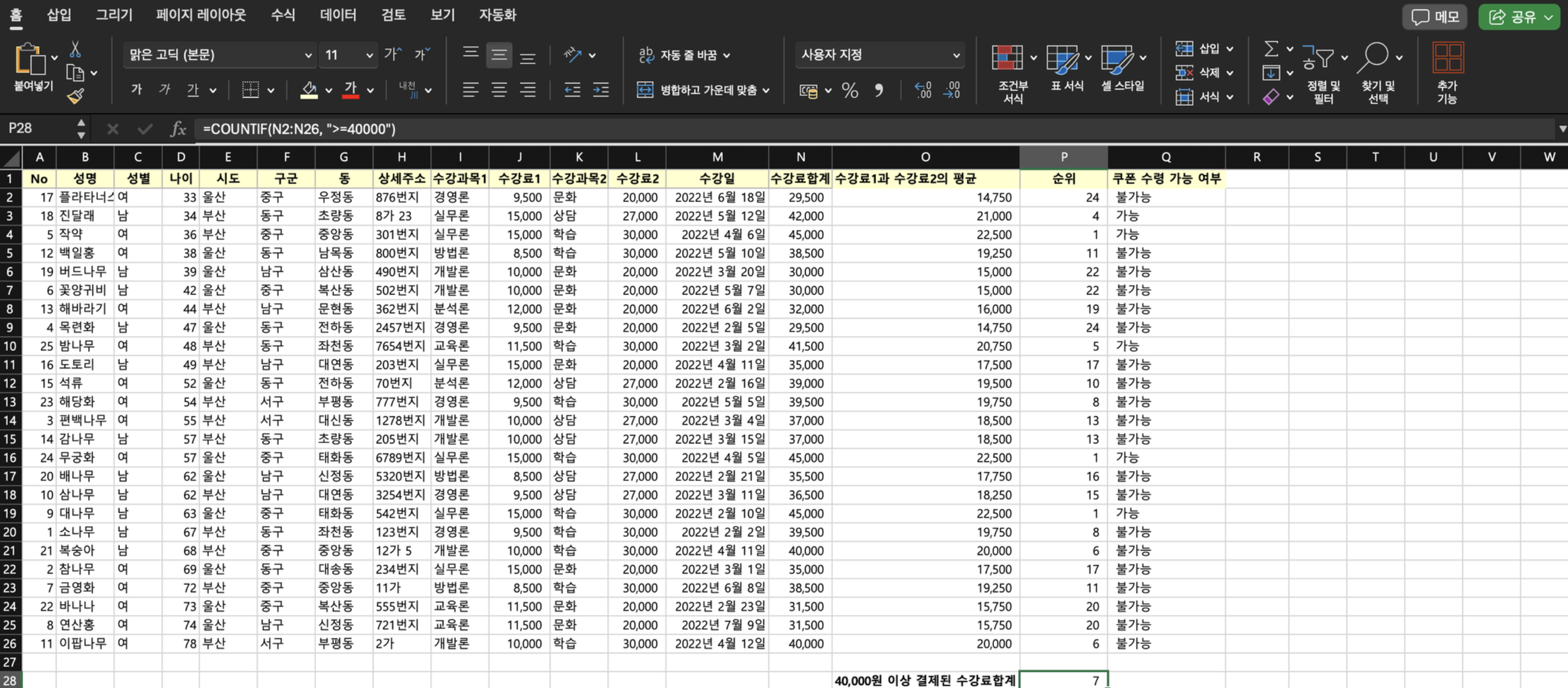The height and width of the screenshot is (688, 1568).
Task: Toggle auto wrap text
Action: (682, 56)
